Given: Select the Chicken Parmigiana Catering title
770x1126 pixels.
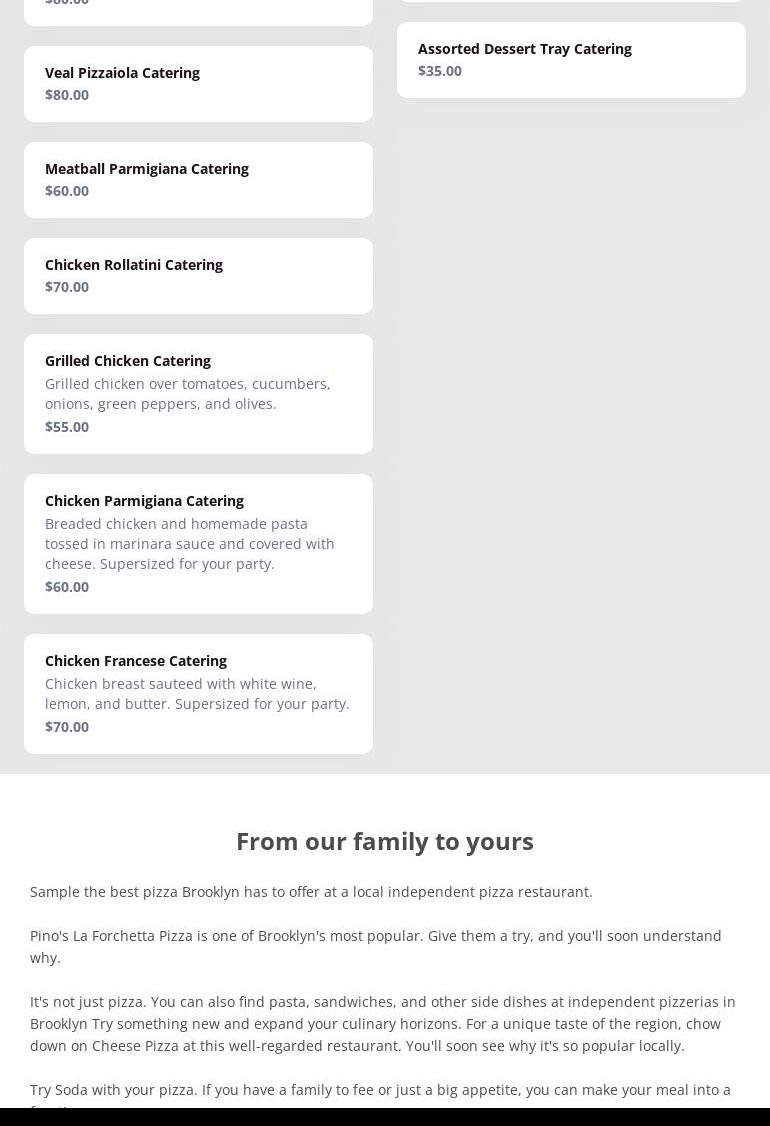Looking at the screenshot, I should [144, 501].
